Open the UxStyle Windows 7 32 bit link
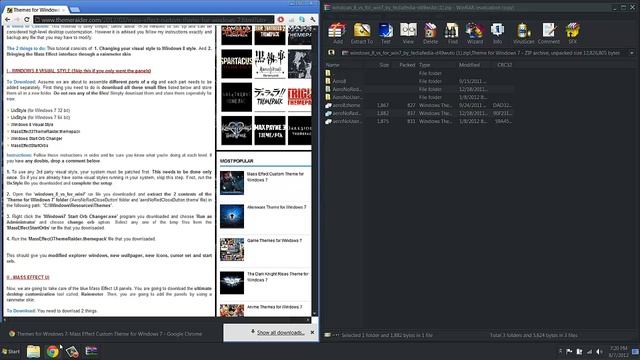The width and height of the screenshot is (640, 360). 40,111
